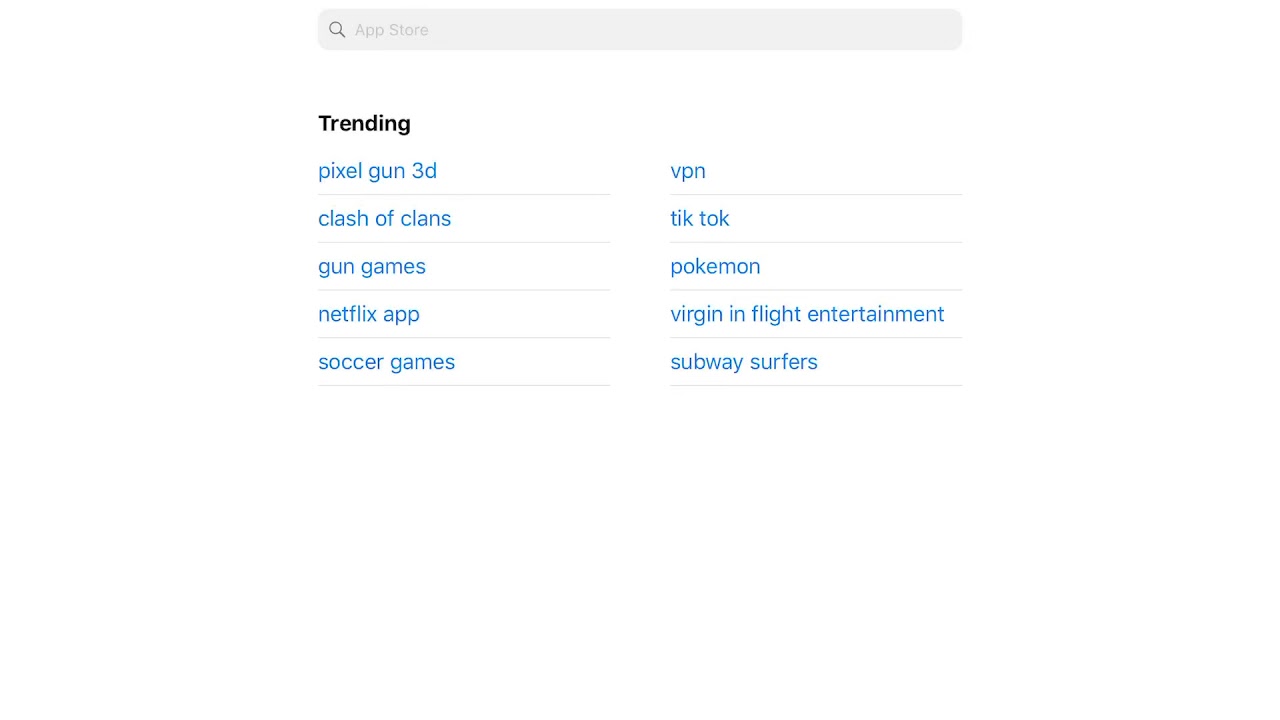The height and width of the screenshot is (720, 1280).
Task: Select the vpn trending search
Action: point(688,171)
